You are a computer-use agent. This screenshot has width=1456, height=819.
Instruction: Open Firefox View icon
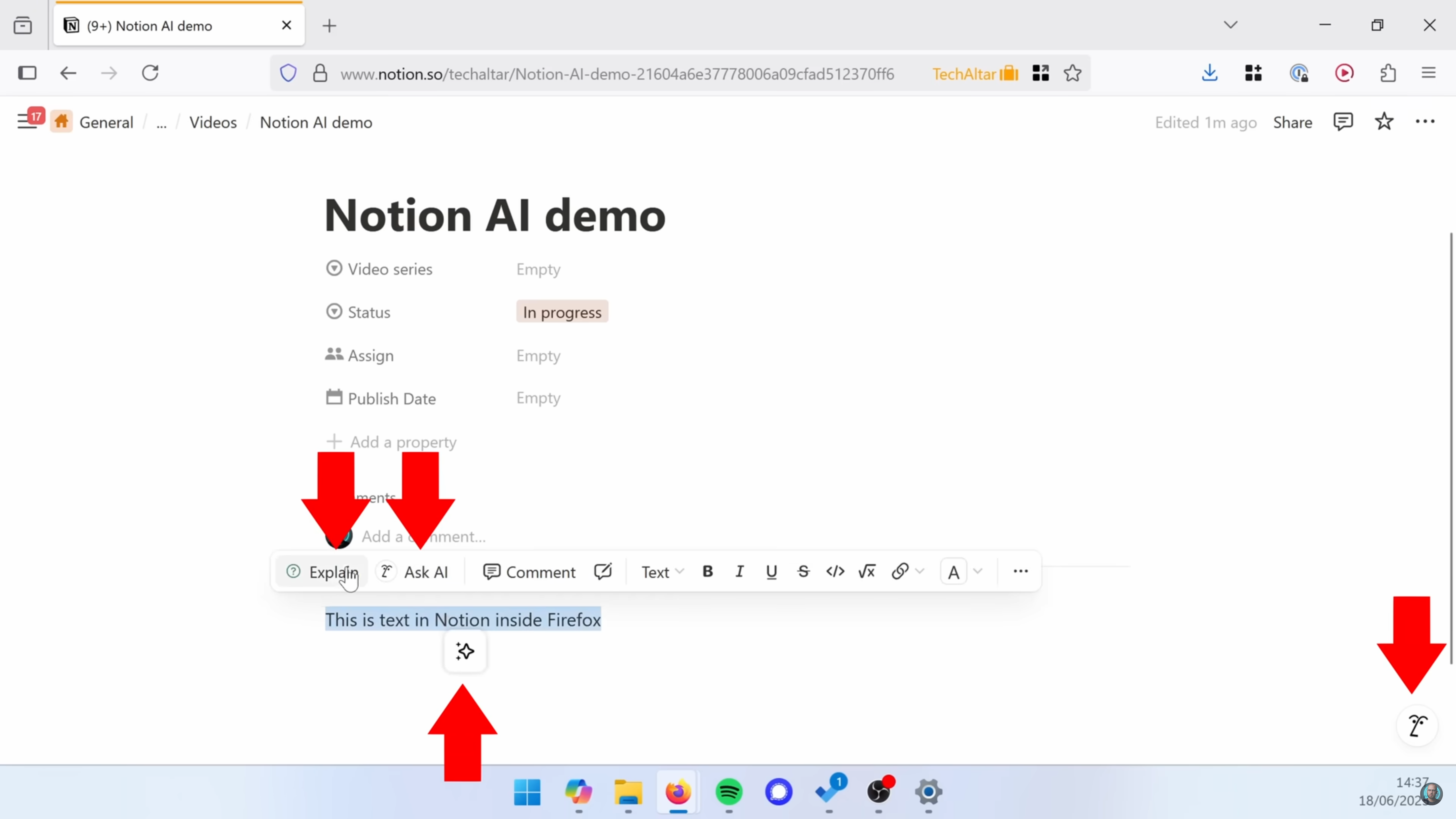coord(23,25)
